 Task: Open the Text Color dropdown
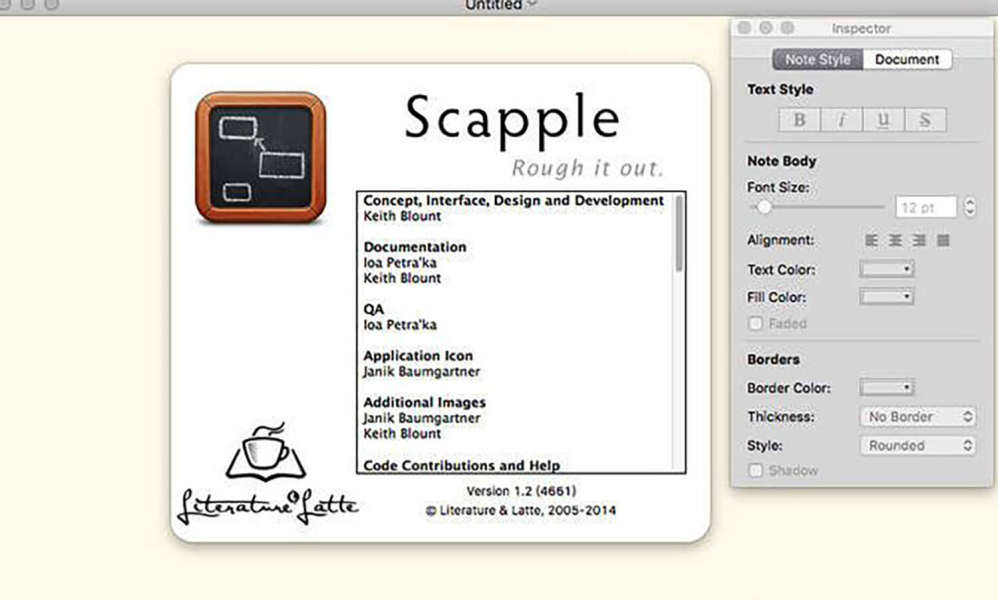click(887, 269)
